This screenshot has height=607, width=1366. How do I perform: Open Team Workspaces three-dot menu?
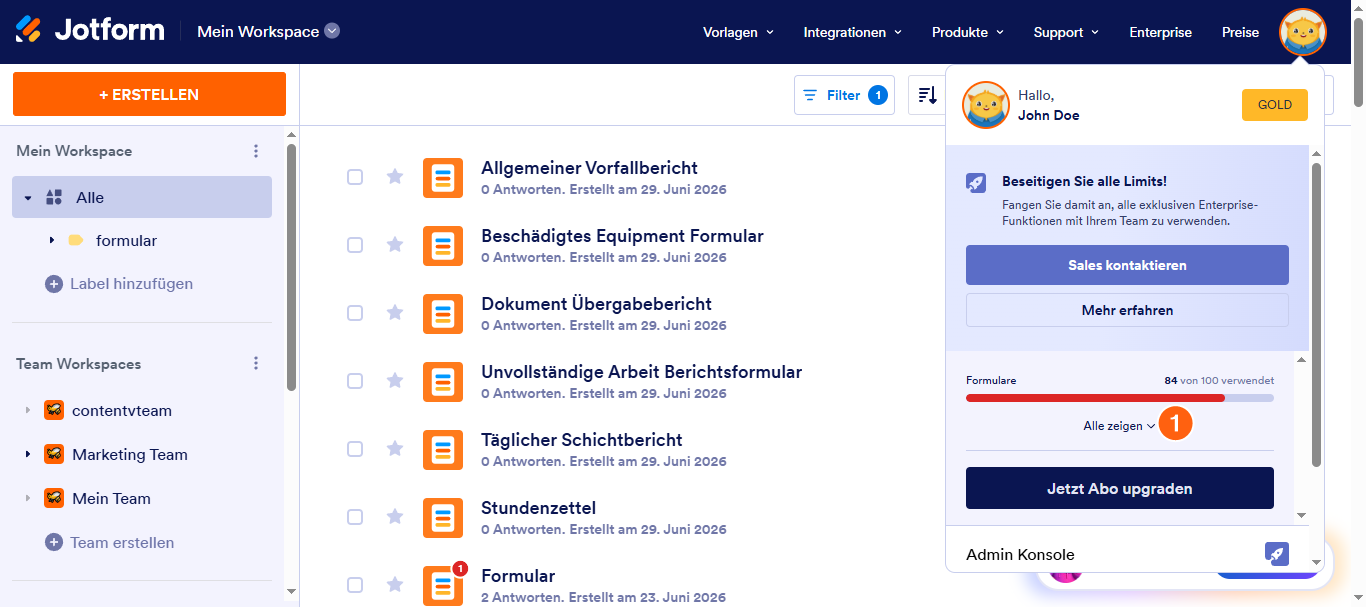[256, 364]
